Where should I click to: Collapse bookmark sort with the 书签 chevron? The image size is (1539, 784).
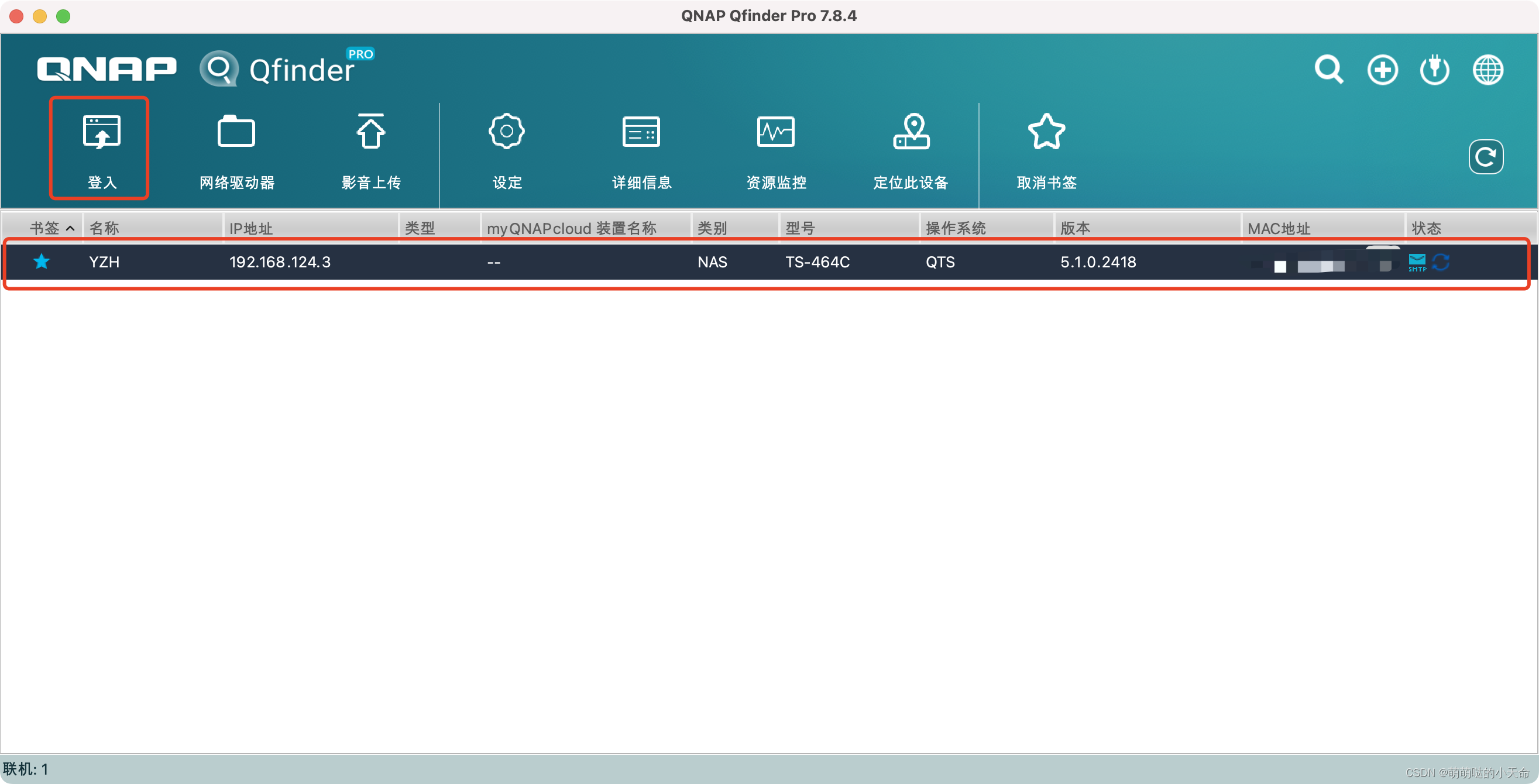pos(70,228)
